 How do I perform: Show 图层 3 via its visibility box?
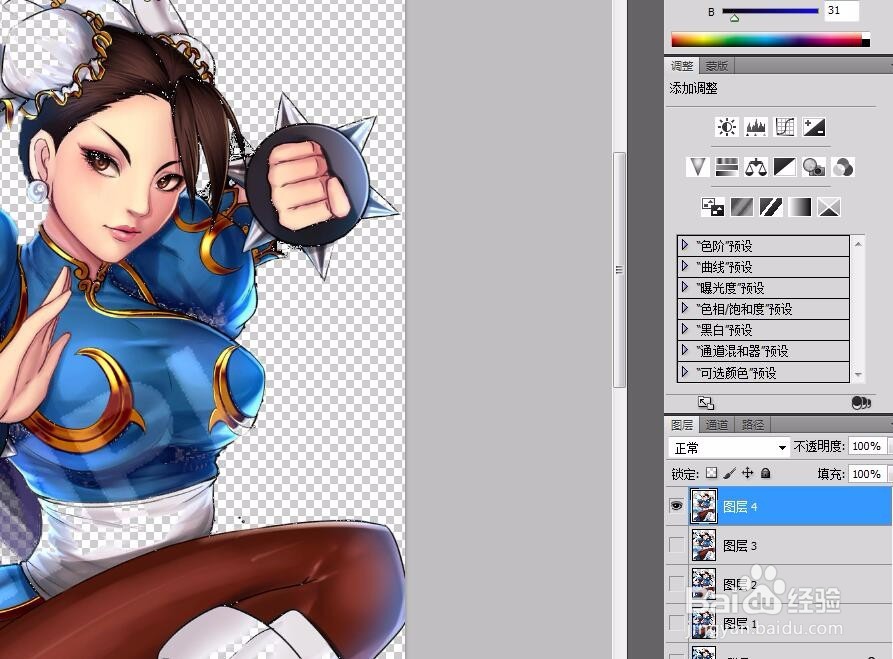click(x=677, y=545)
